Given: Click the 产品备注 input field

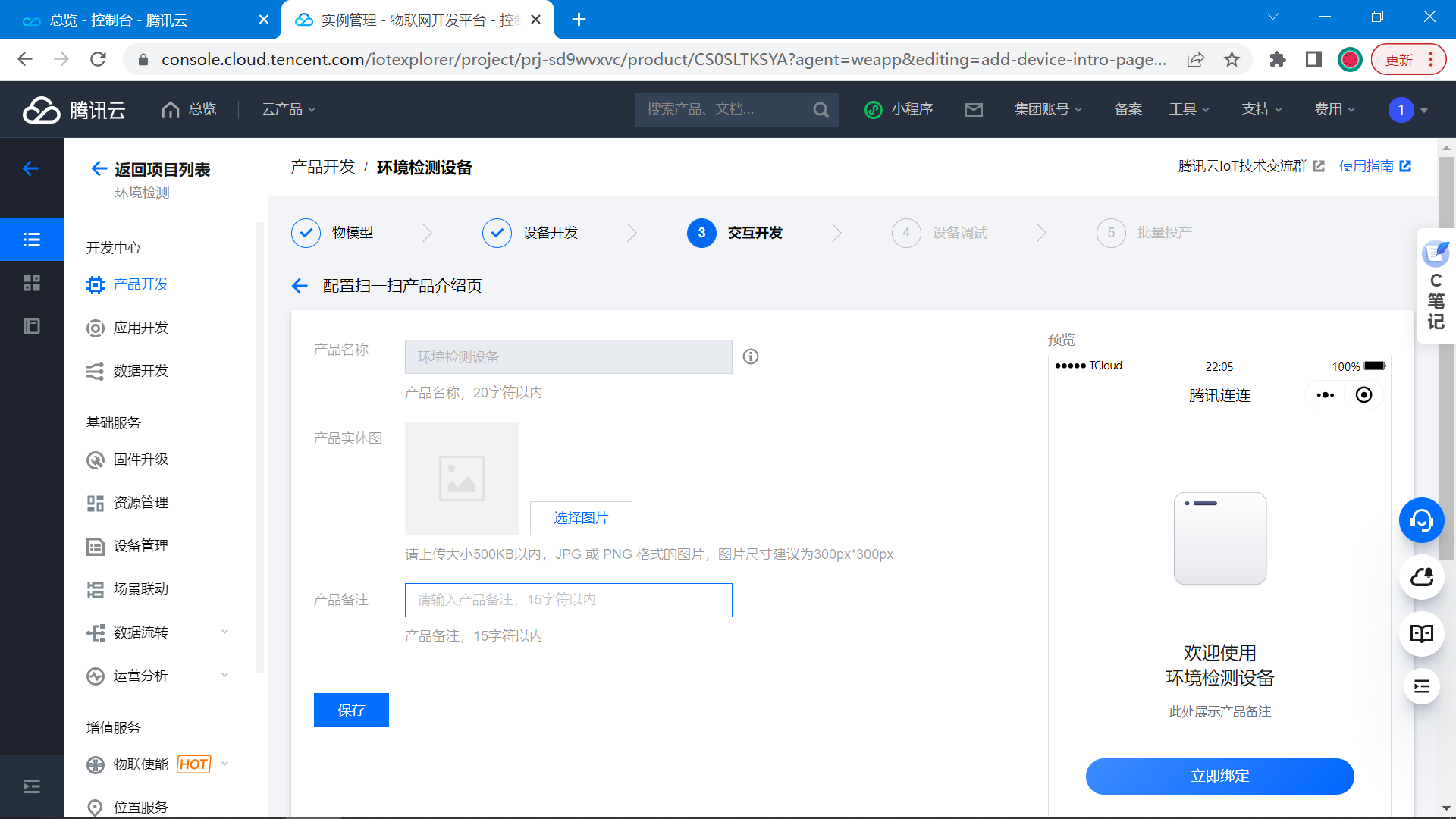Looking at the screenshot, I should [568, 600].
